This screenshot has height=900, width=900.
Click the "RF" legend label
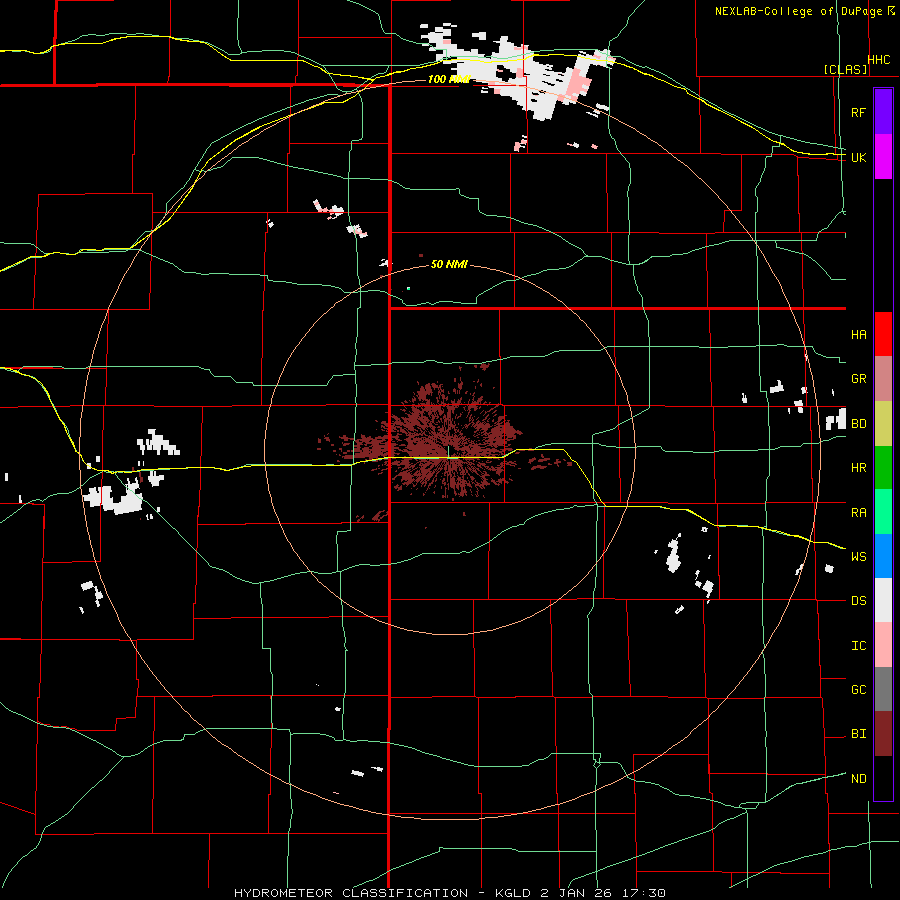point(858,112)
